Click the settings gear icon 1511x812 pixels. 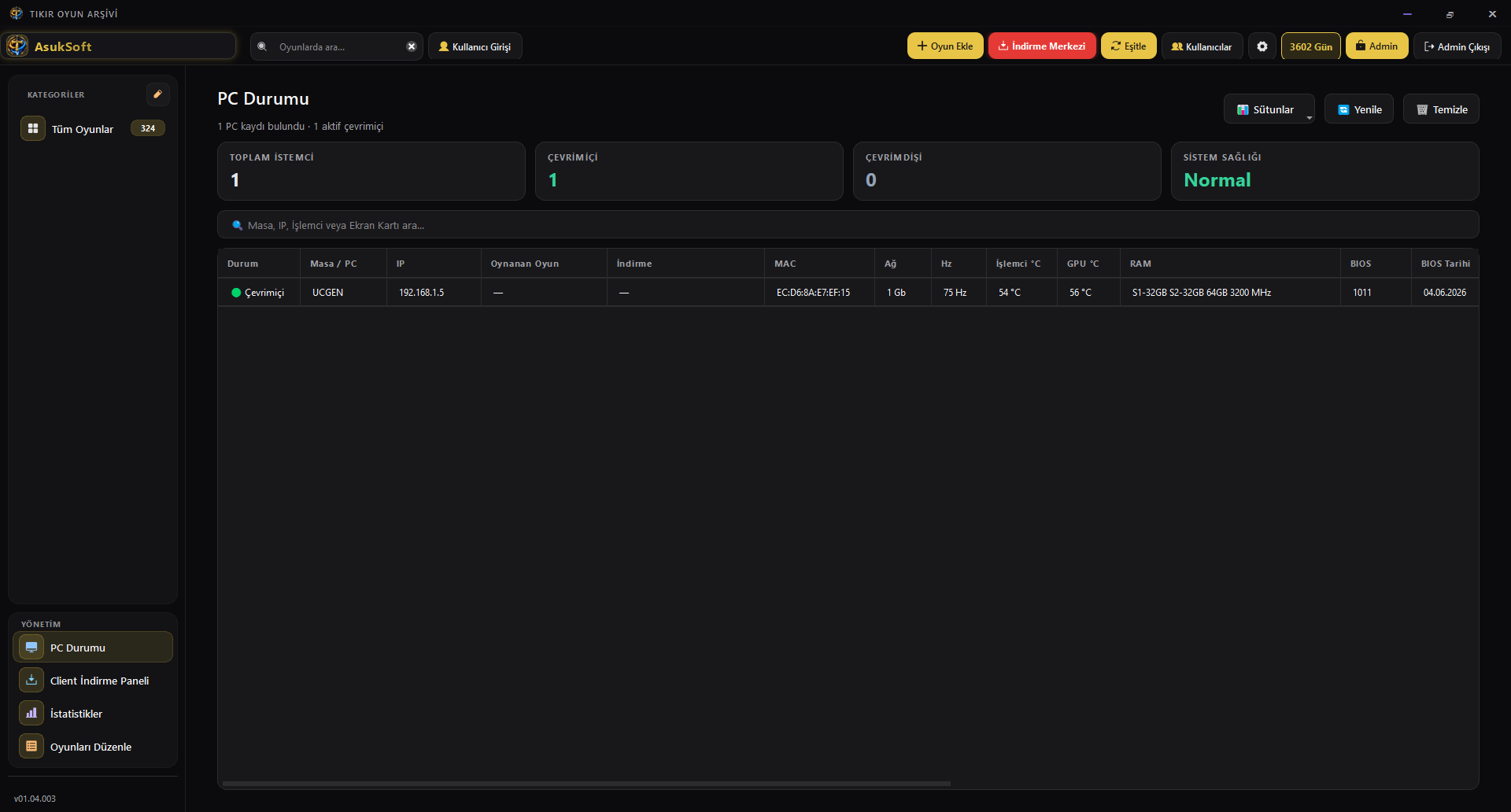click(x=1262, y=46)
